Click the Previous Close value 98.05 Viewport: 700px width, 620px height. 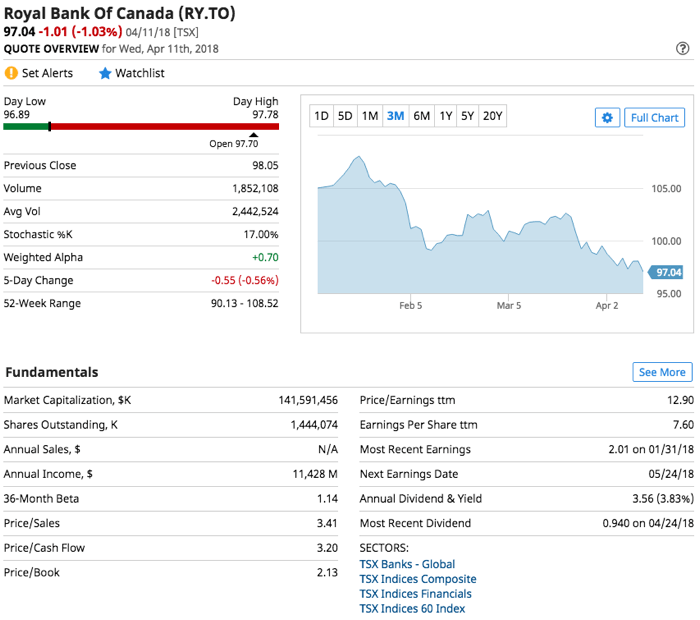pyautogui.click(x=265, y=166)
